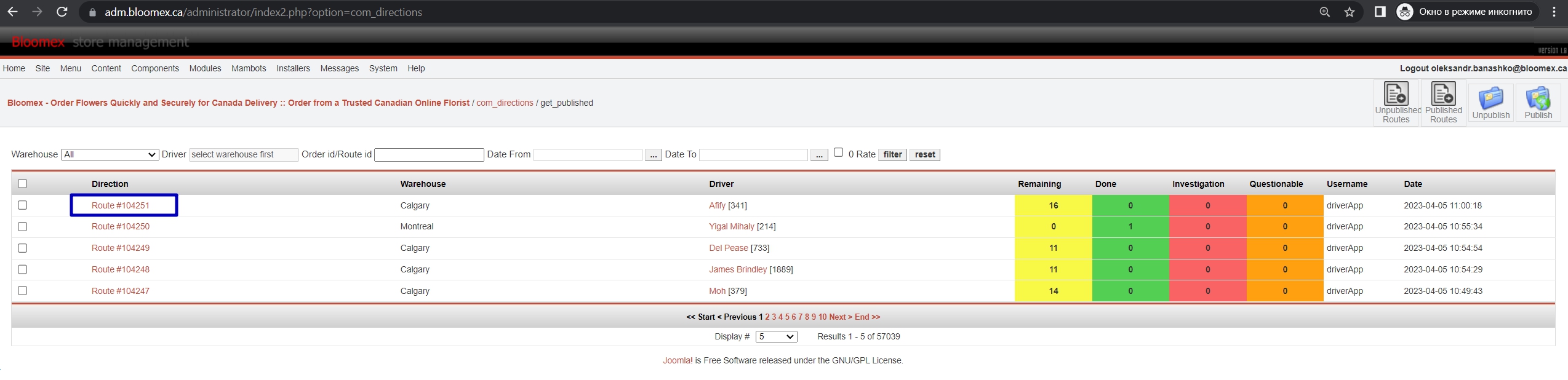This screenshot has height=380, width=1568.
Task: Open Route #104247 link
Action: [x=121, y=291]
